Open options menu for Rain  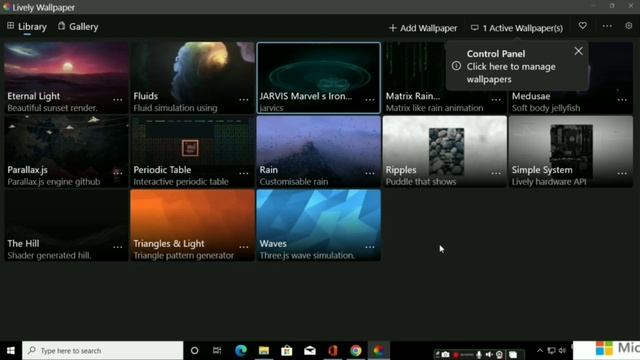[370, 173]
